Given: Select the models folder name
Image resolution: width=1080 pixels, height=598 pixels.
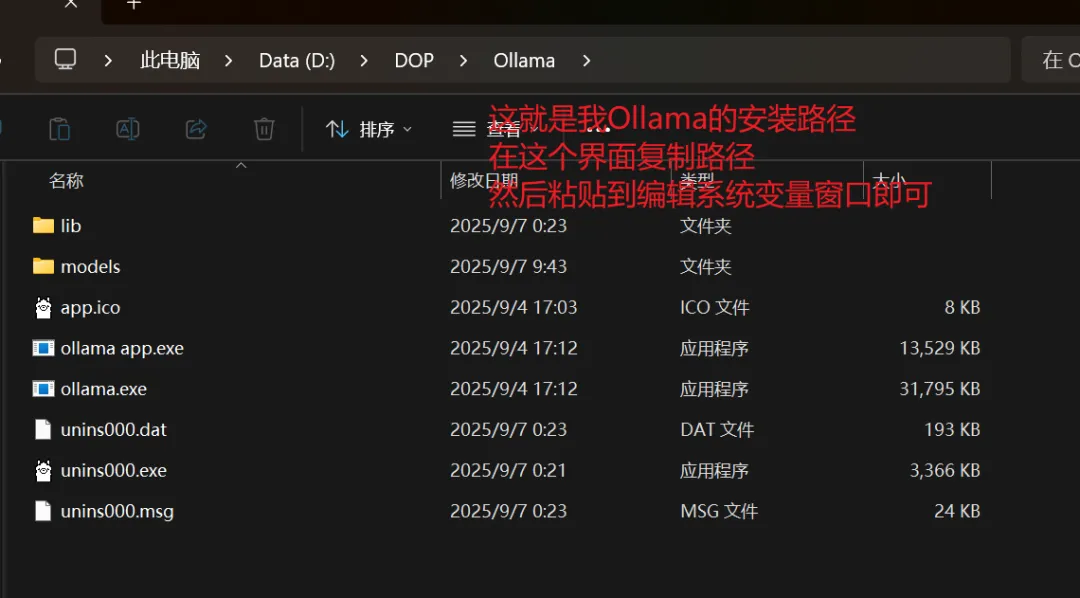Looking at the screenshot, I should point(90,266).
